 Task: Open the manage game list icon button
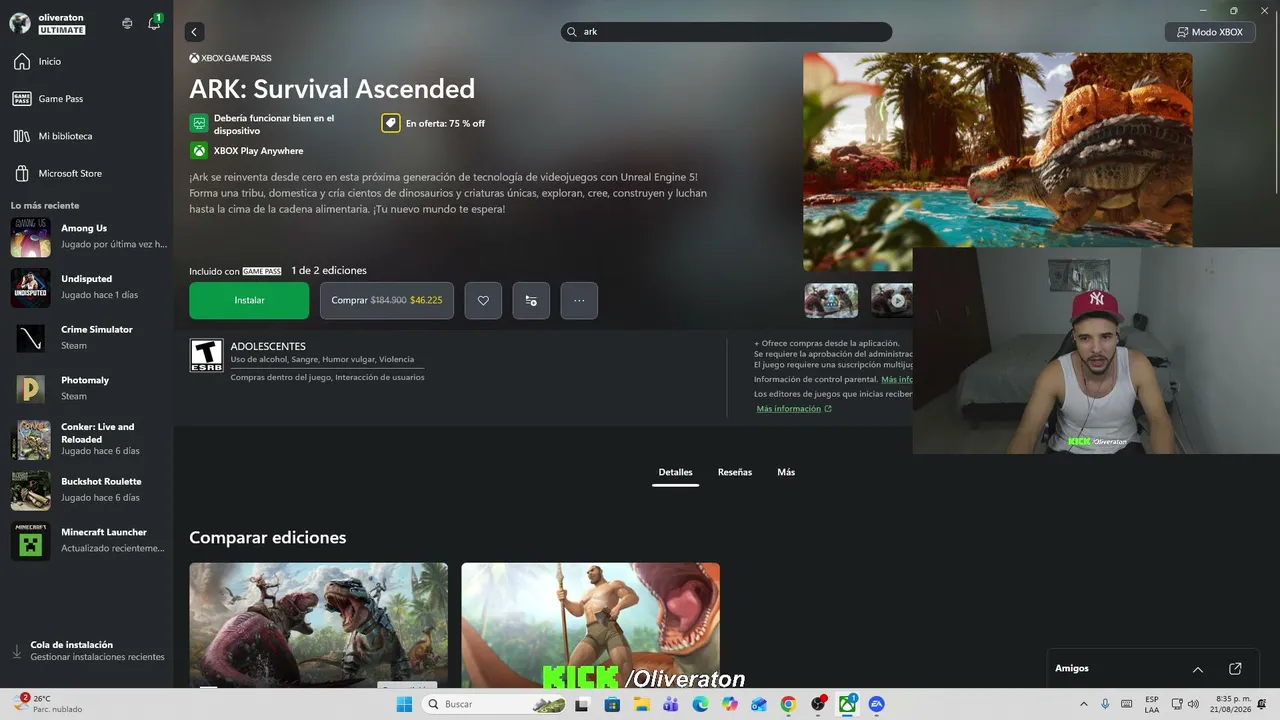(x=531, y=300)
